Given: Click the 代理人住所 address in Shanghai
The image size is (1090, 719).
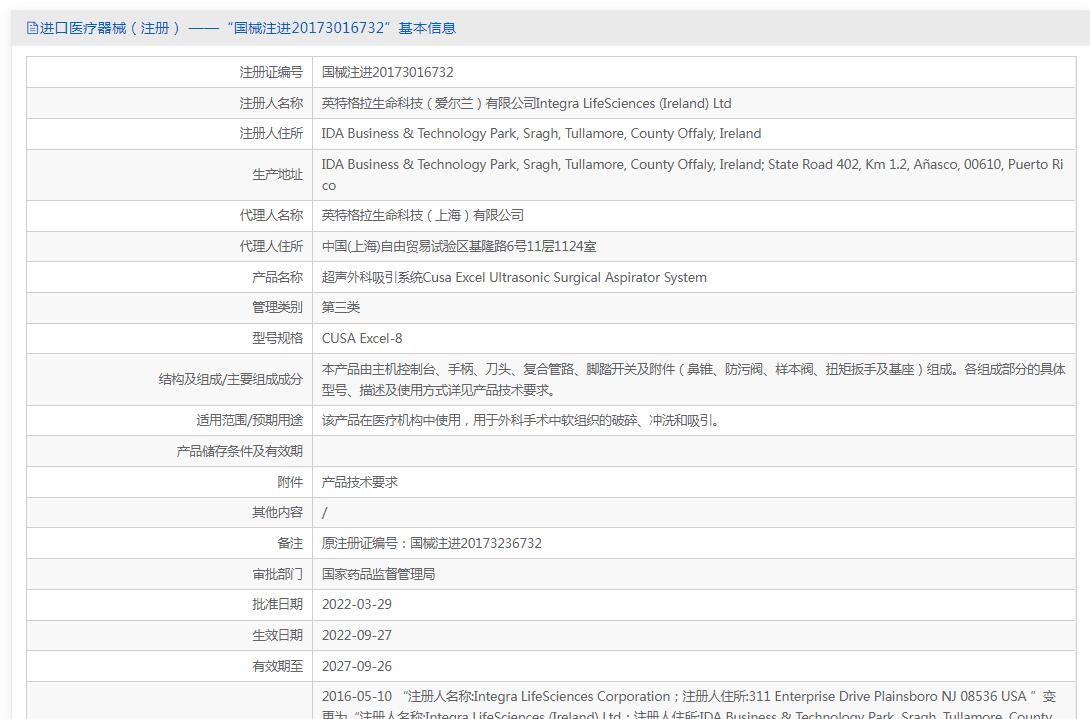Looking at the screenshot, I should pyautogui.click(x=459, y=246).
